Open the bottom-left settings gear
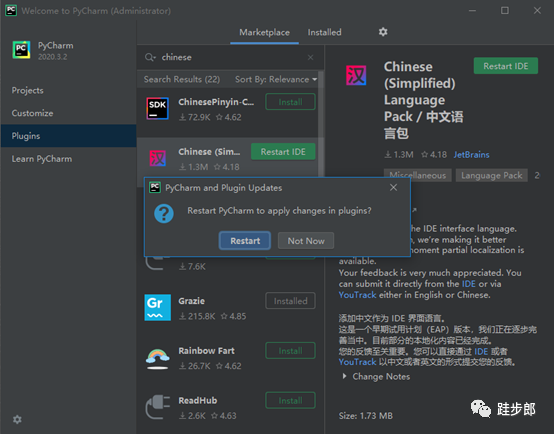The height and width of the screenshot is (434, 554). coord(17,420)
